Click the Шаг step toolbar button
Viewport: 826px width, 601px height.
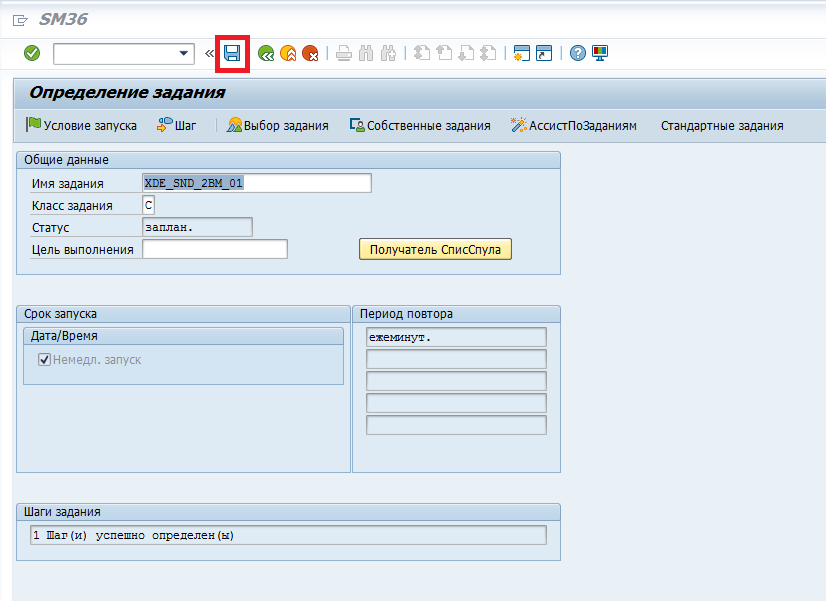pos(176,125)
